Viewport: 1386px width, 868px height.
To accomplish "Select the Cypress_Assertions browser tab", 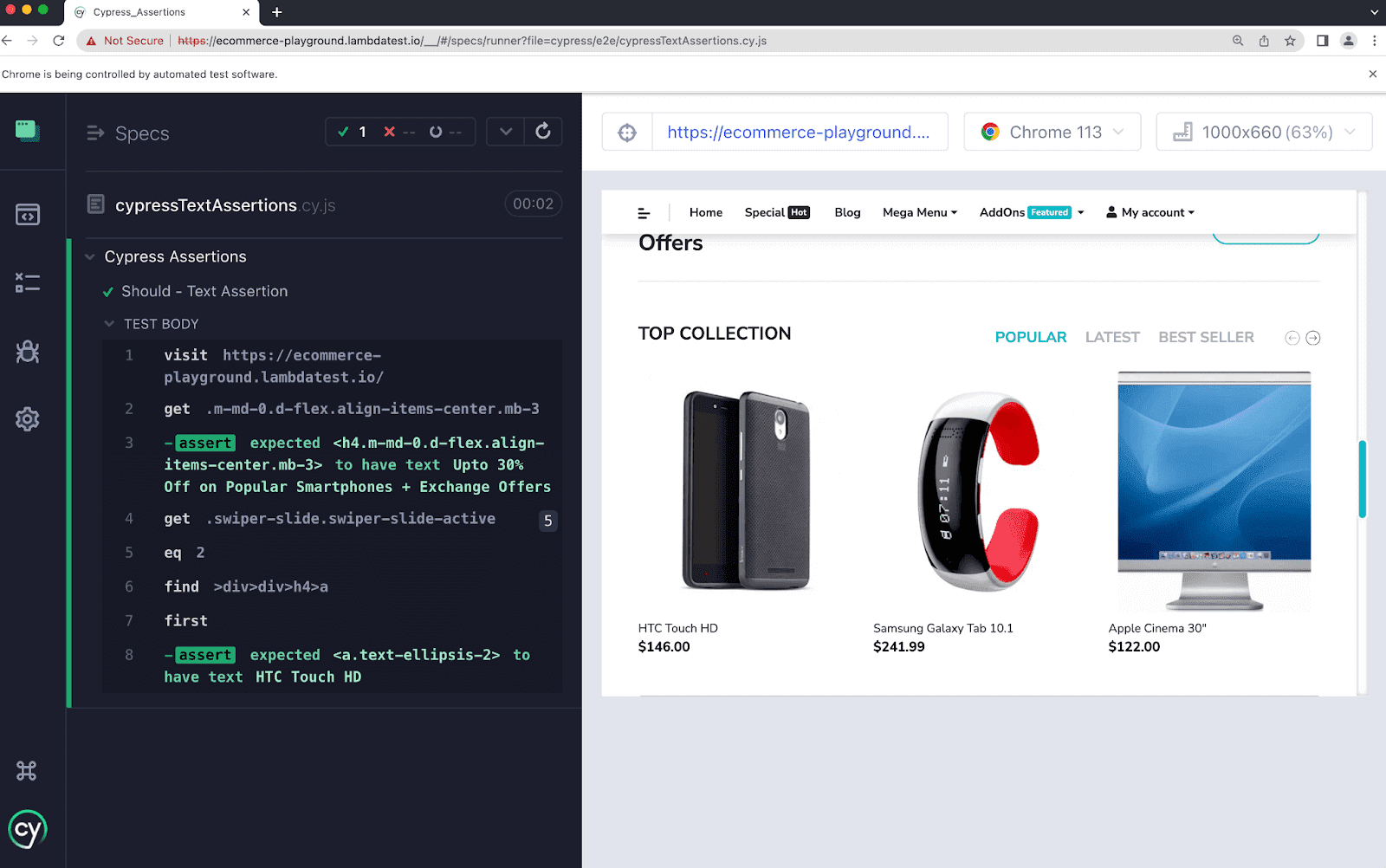I will click(x=162, y=12).
